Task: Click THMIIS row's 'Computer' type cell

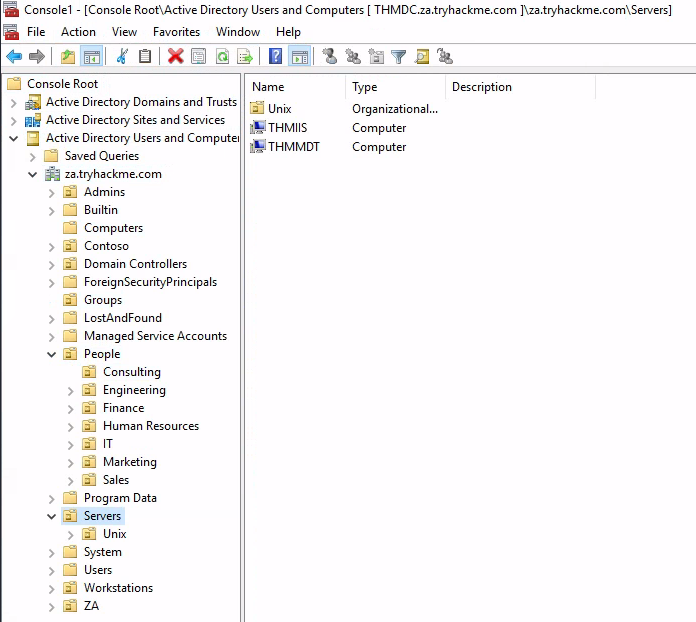Action: coord(379,128)
